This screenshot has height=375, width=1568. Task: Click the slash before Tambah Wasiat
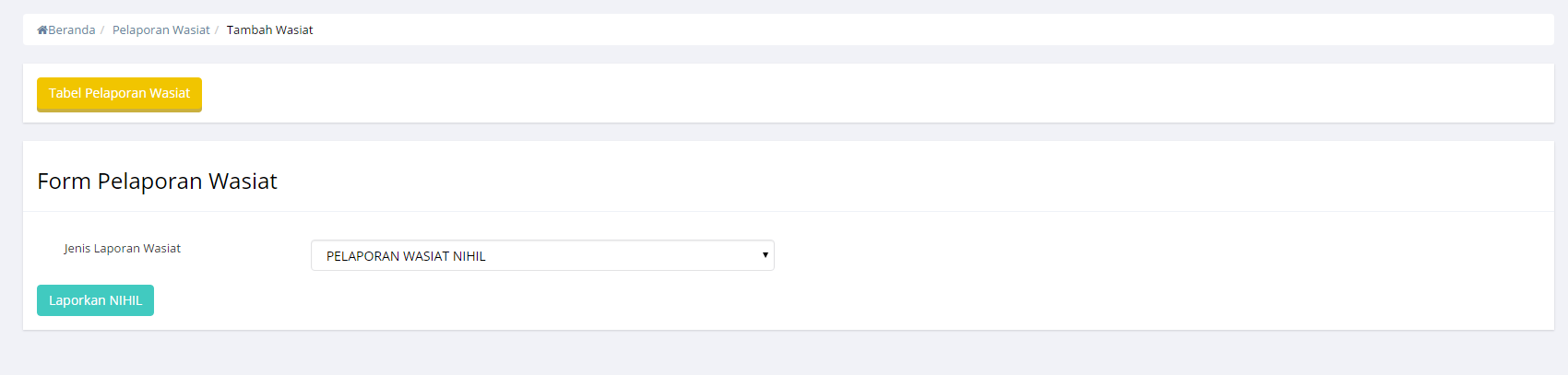[x=217, y=30]
